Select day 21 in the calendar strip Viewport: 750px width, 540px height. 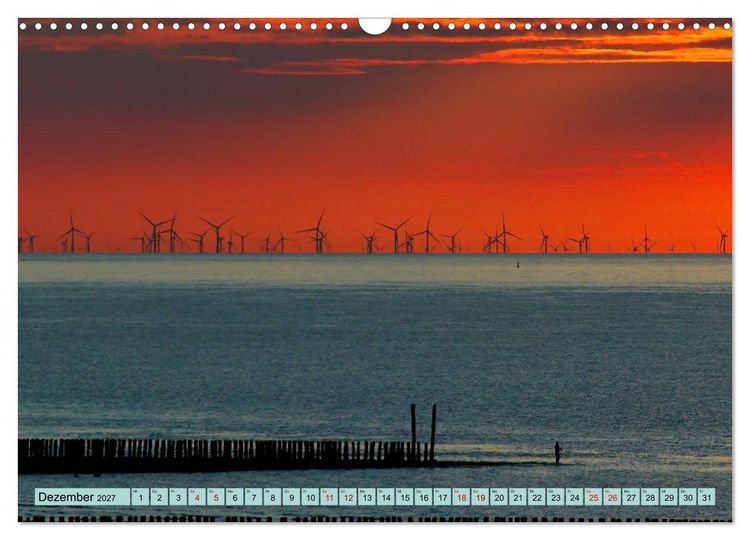(x=518, y=497)
